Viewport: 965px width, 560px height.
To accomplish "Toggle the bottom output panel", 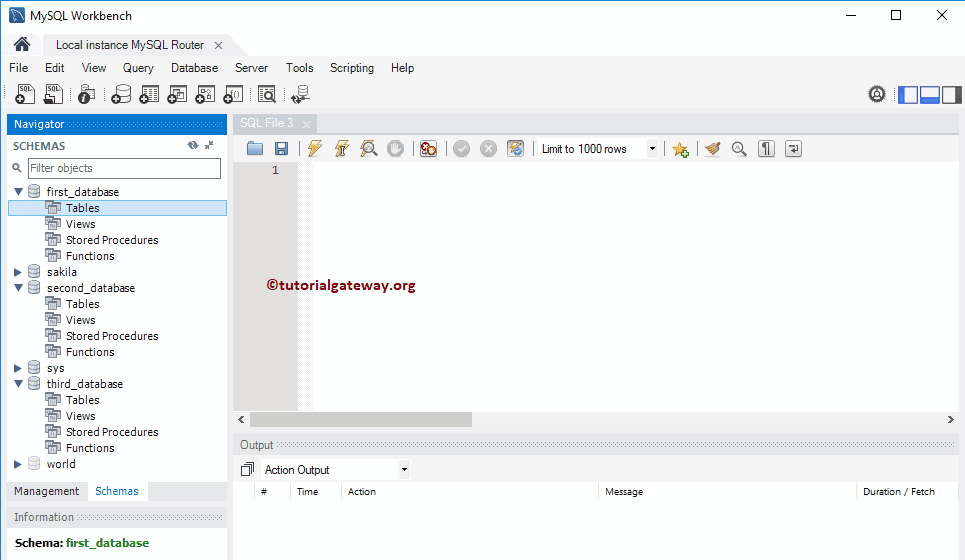I will tap(929, 95).
